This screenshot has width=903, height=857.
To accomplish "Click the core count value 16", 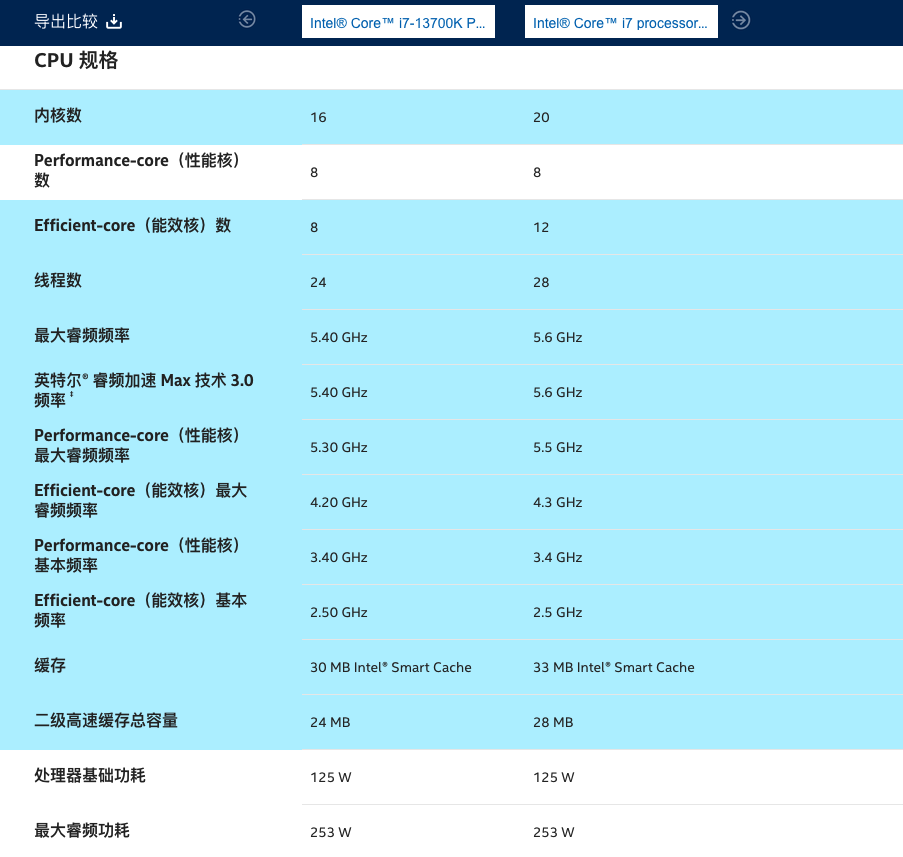I will 318,117.
